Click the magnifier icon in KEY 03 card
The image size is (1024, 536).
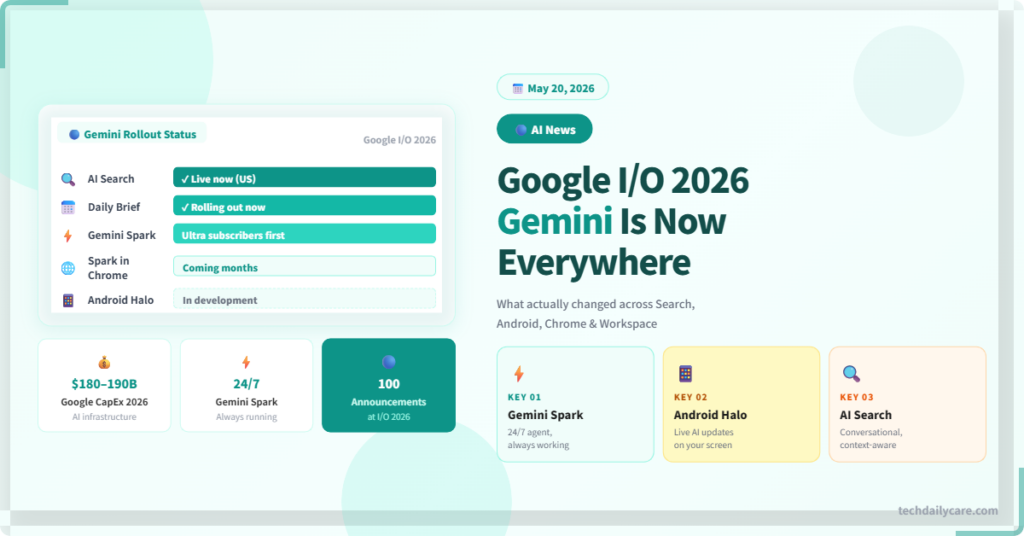tap(851, 373)
